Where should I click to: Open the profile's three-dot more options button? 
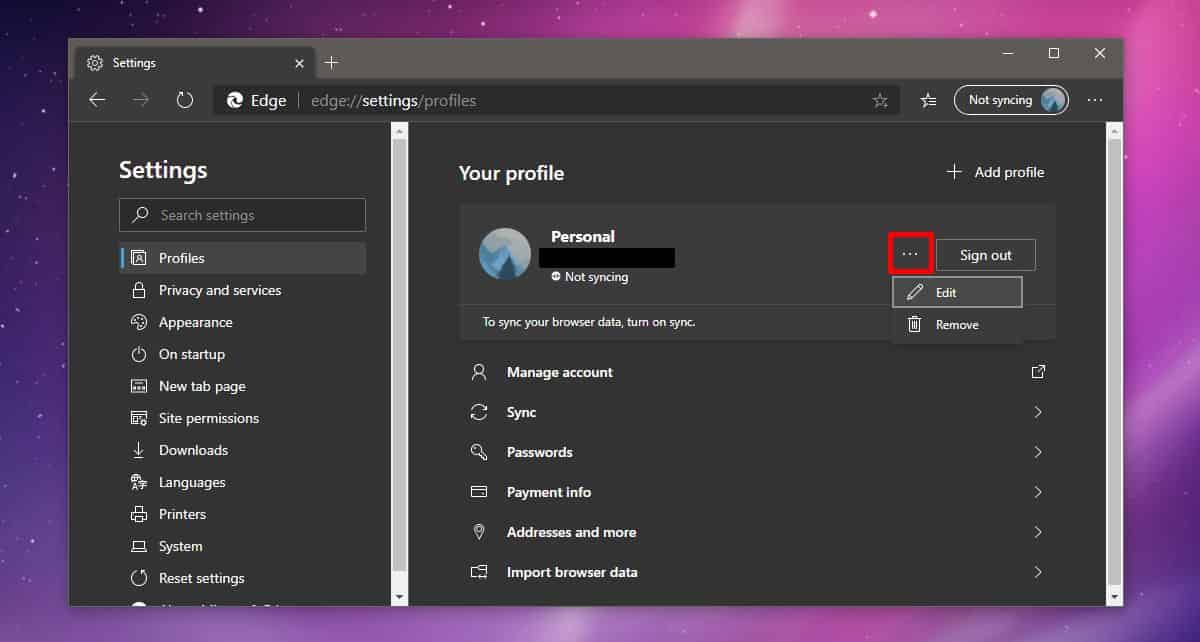pyautogui.click(x=909, y=254)
